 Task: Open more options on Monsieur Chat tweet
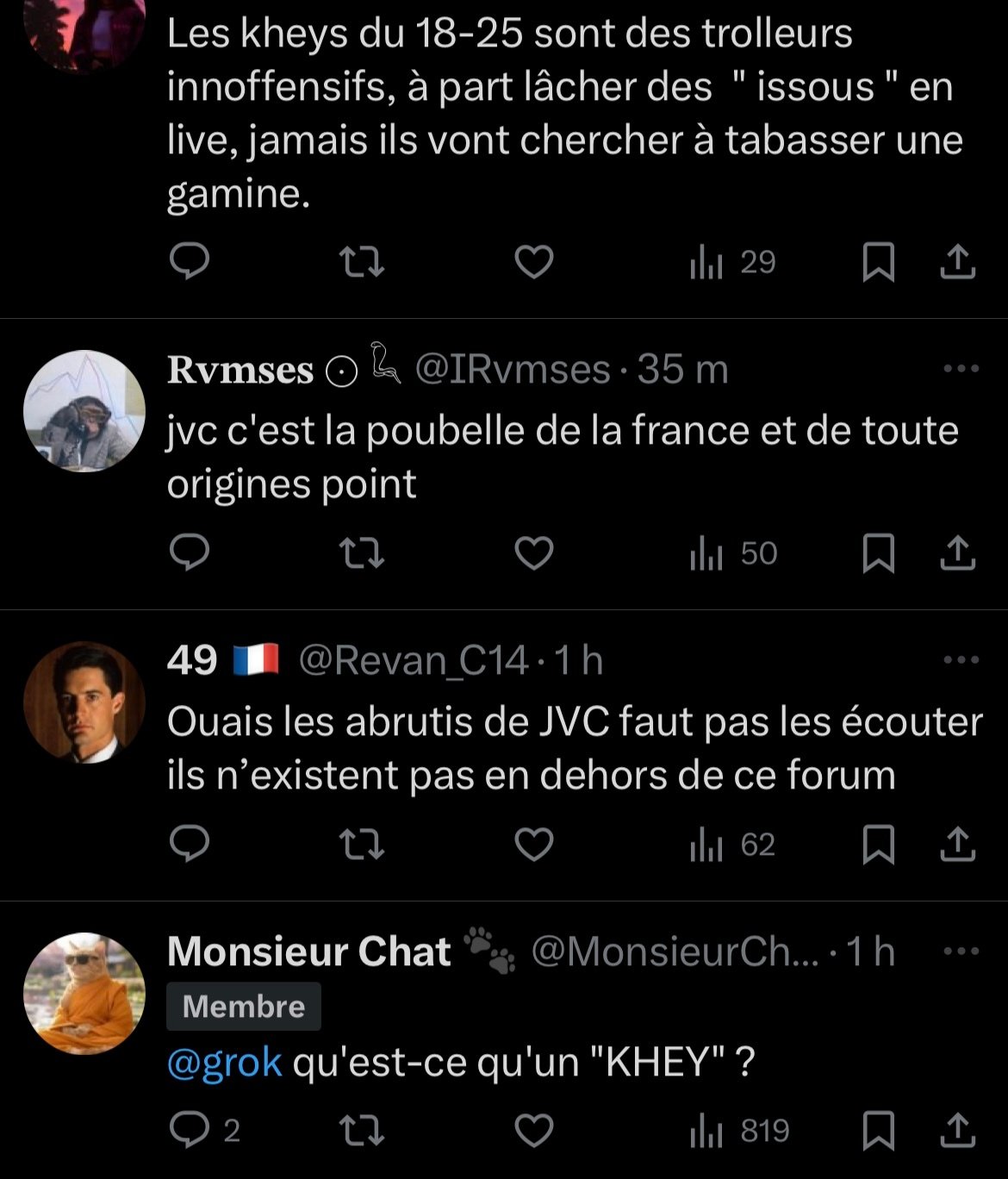(961, 951)
